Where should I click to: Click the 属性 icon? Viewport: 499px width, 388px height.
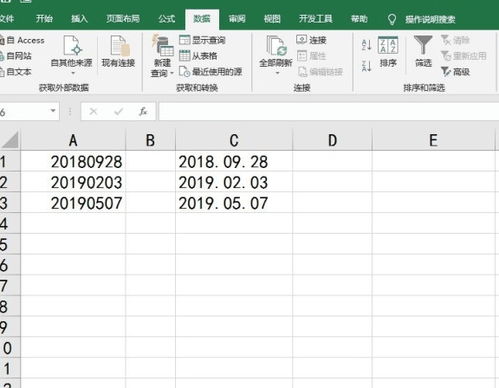(302, 55)
